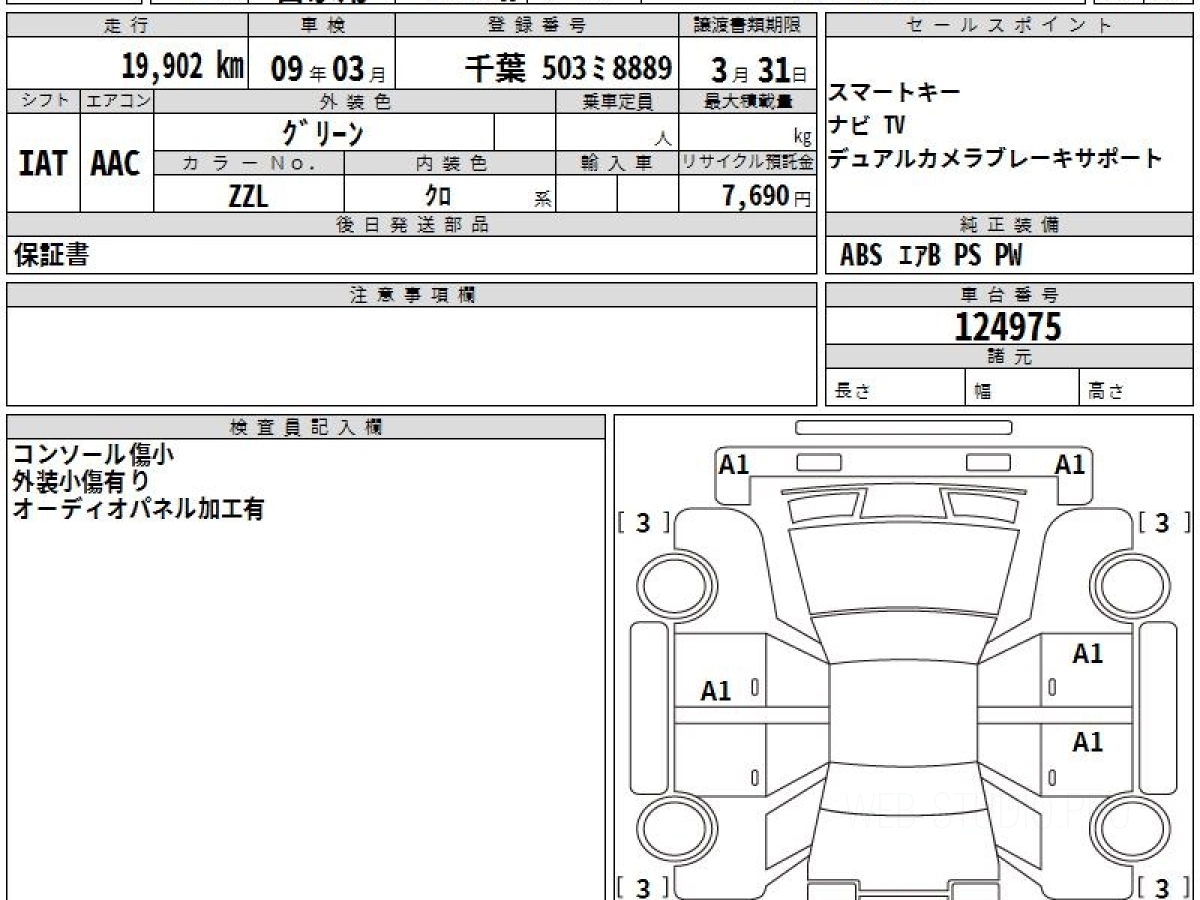The height and width of the screenshot is (900, 1200).
Task: Click the スマートキー sales point entry
Action: [895, 93]
